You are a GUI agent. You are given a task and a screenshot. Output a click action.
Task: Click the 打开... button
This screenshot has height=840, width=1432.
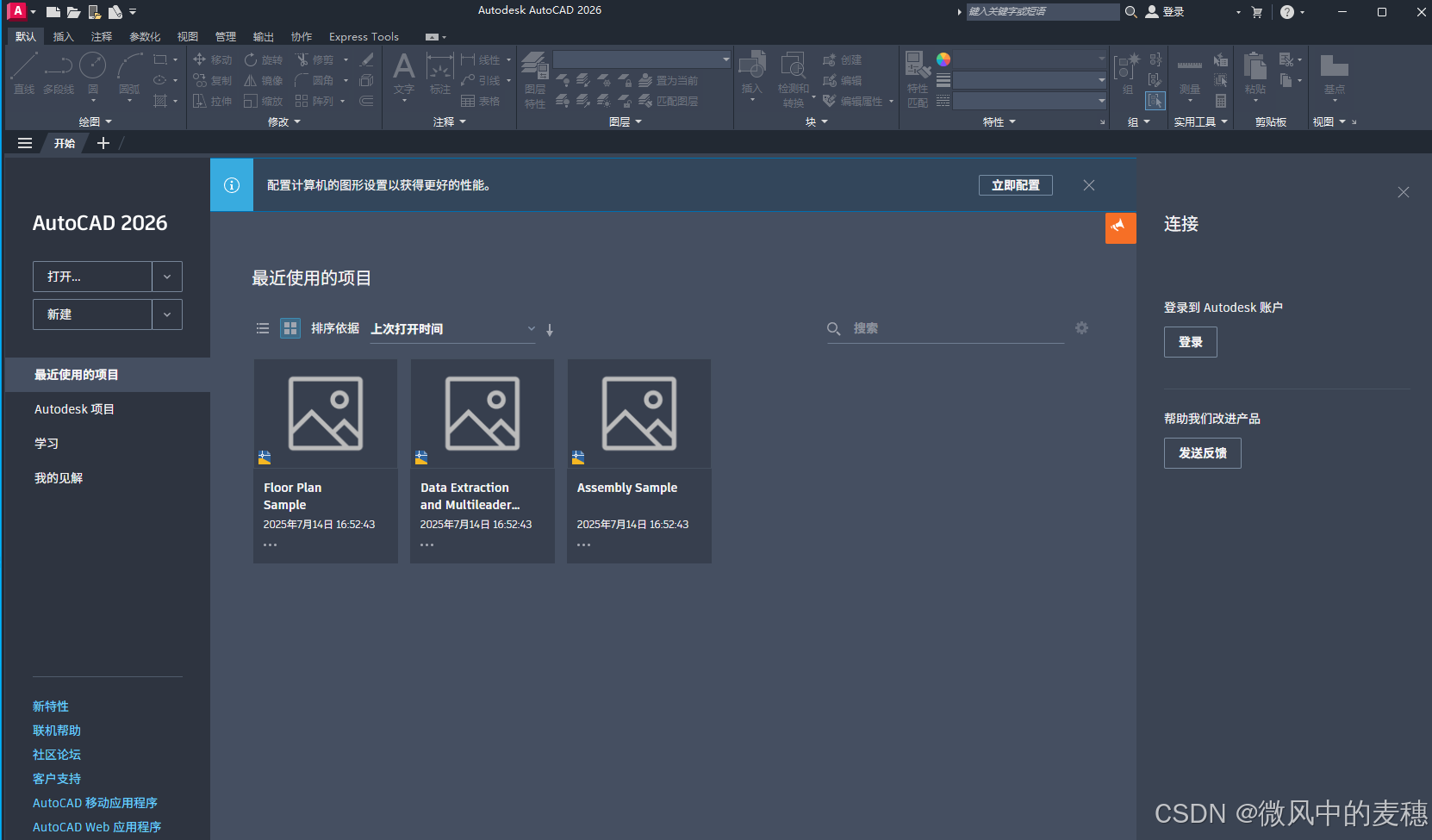pyautogui.click(x=92, y=277)
